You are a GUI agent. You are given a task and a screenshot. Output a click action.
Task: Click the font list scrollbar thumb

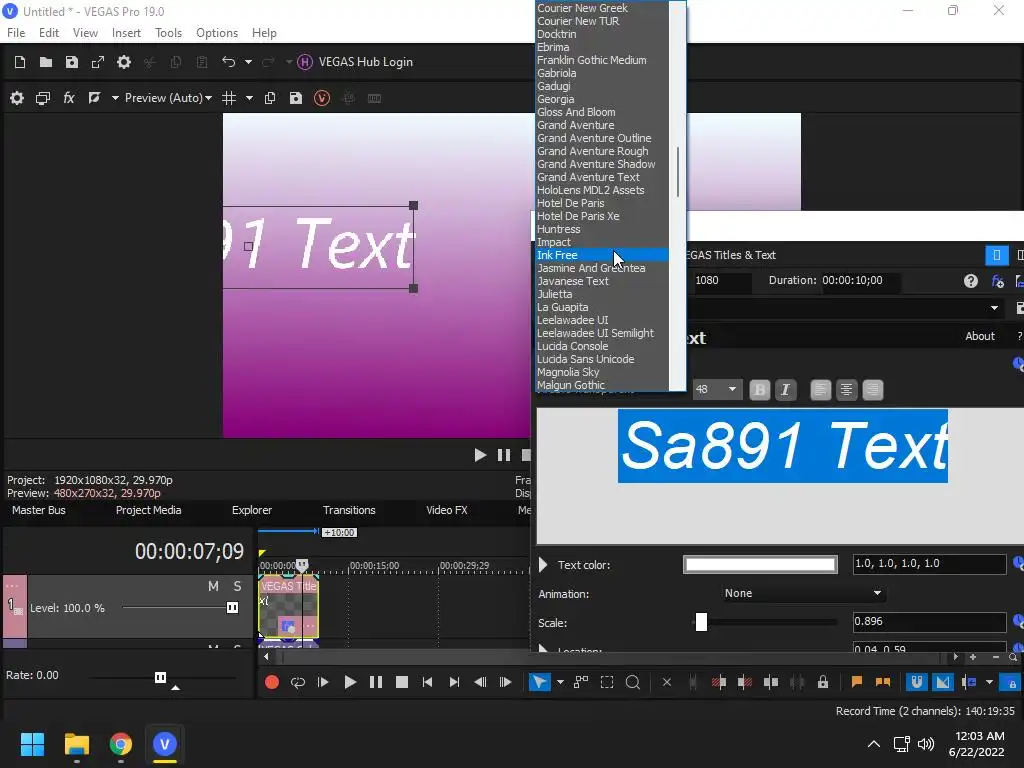pyautogui.click(x=678, y=172)
